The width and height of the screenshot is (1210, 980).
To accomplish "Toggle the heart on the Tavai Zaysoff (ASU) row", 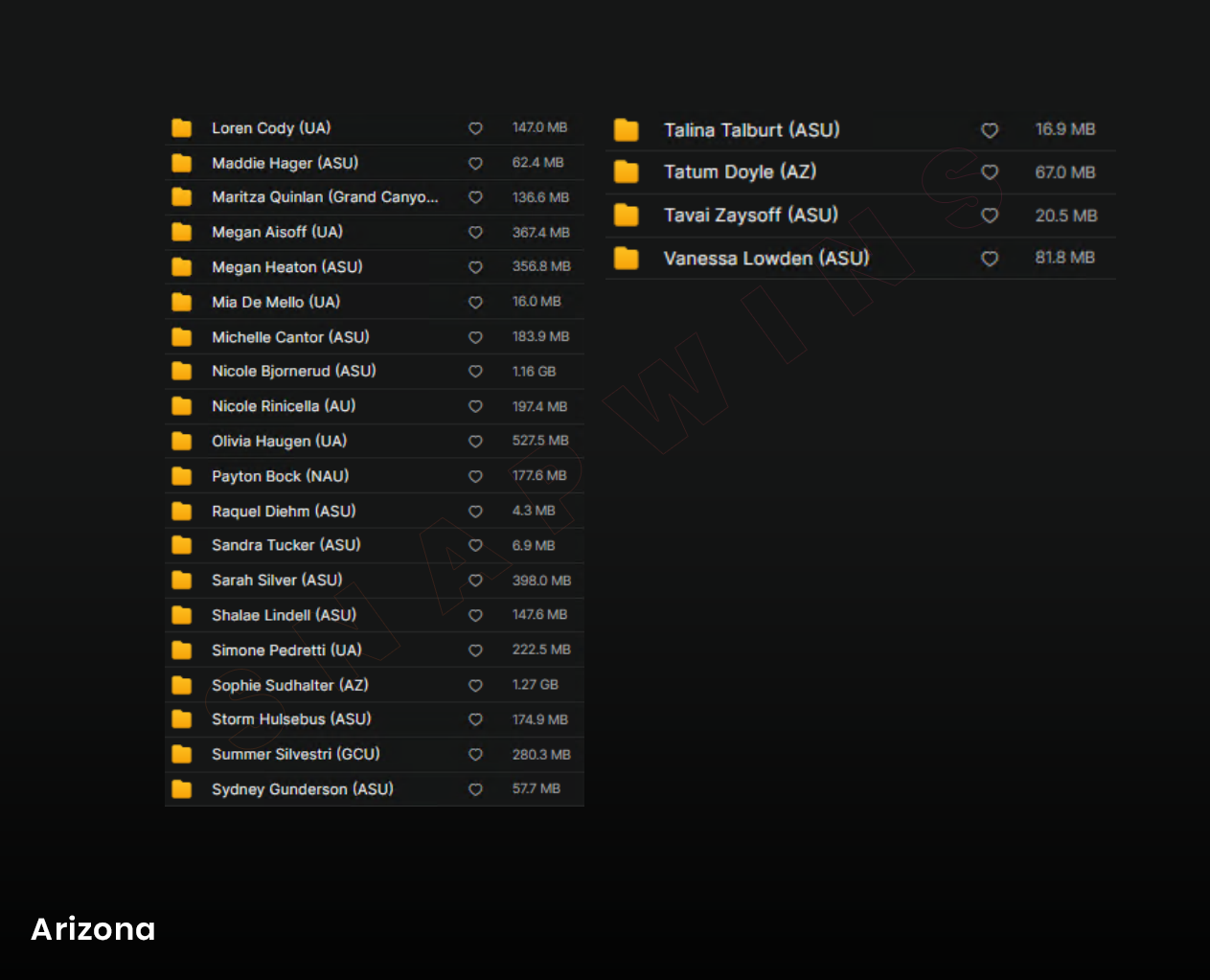I will click(990, 216).
